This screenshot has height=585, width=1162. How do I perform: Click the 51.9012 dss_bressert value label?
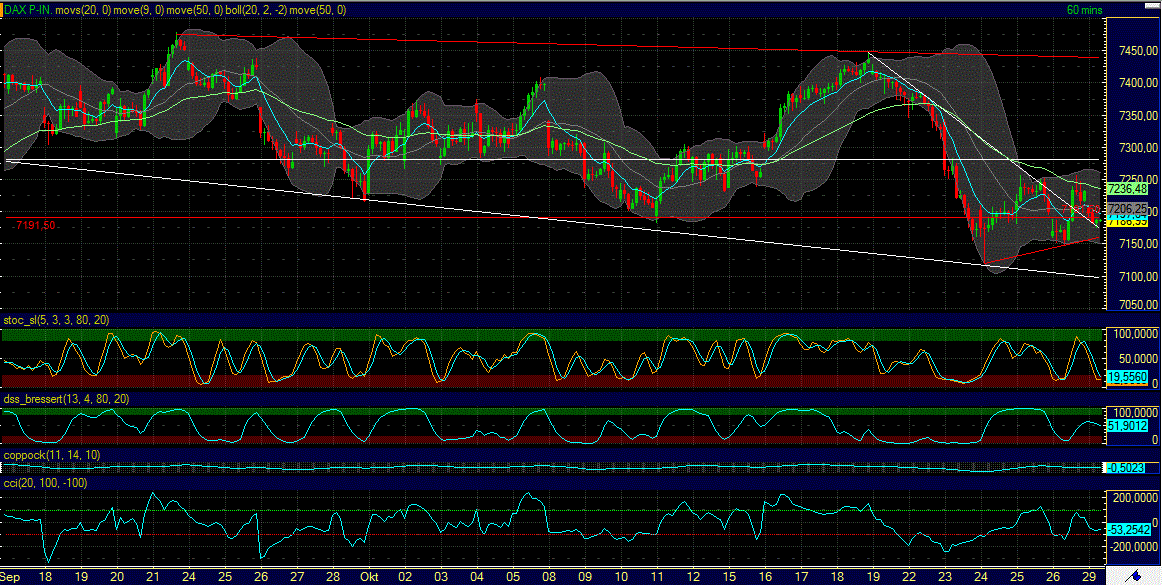tap(1127, 425)
